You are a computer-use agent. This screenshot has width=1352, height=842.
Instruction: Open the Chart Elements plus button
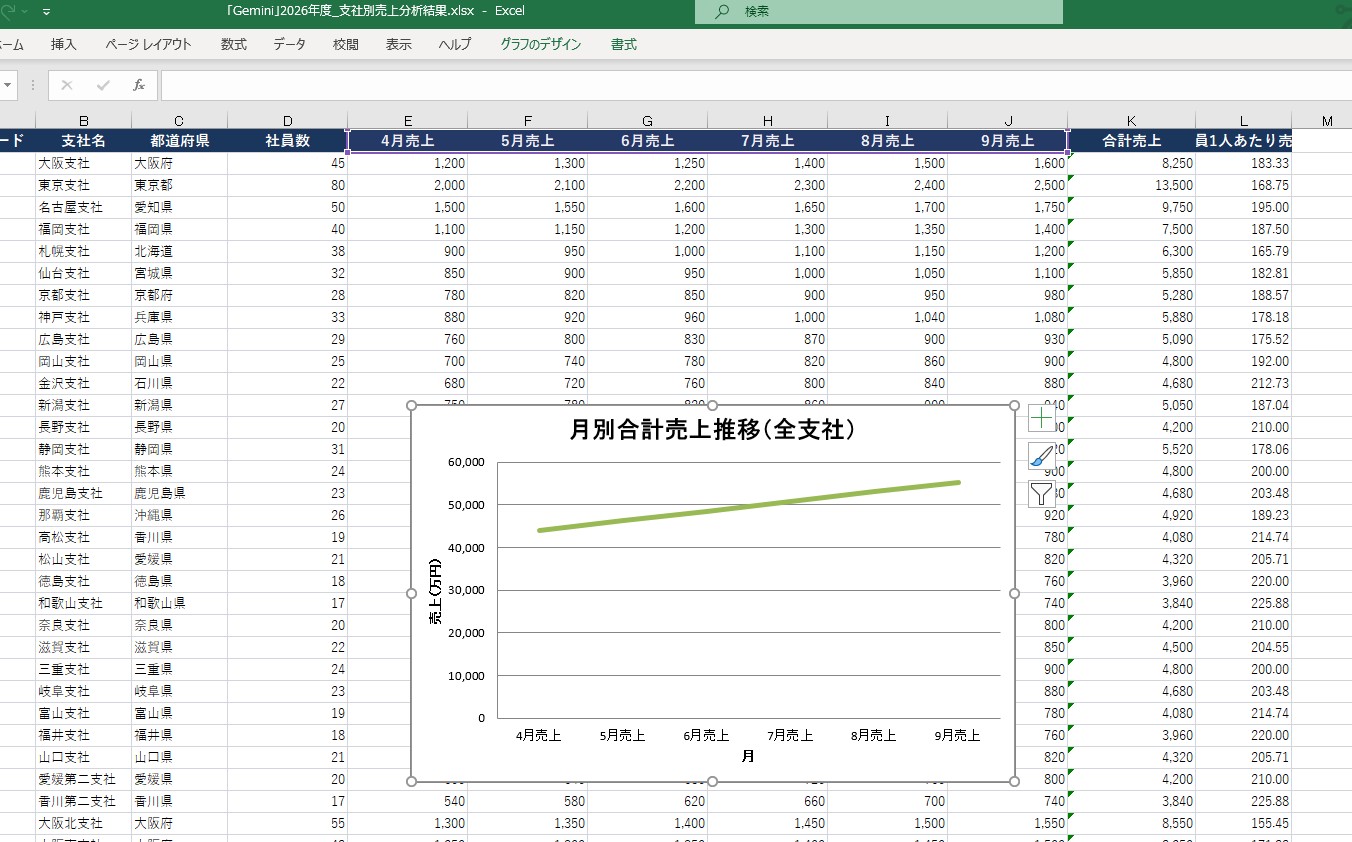[x=1041, y=418]
